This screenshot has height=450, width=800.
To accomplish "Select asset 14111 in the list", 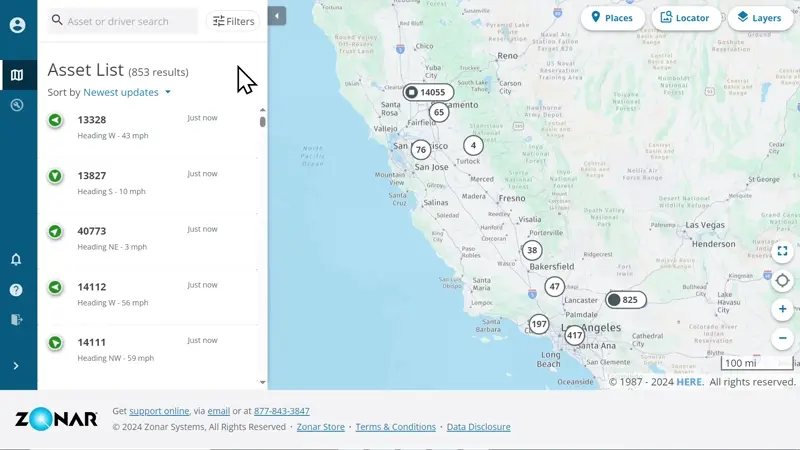I will pos(148,350).
